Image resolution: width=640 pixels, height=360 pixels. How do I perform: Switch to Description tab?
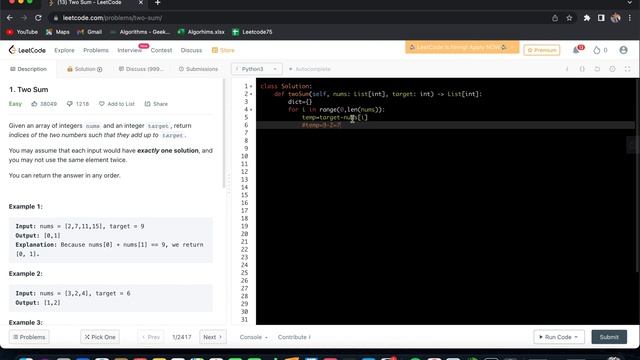28,69
